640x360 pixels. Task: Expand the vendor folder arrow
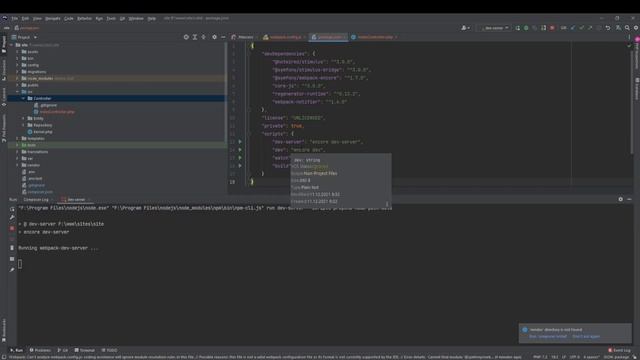coord(17,165)
